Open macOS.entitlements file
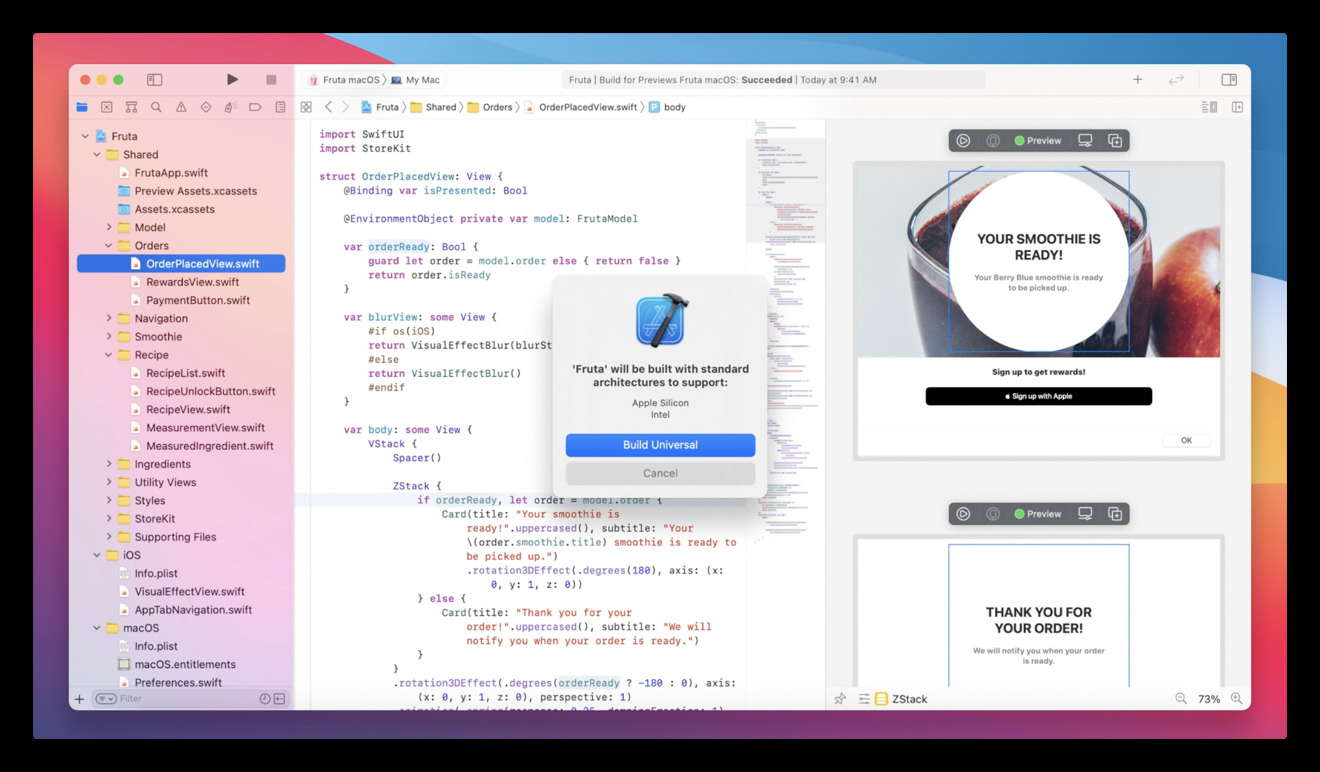The image size is (1320, 772). click(x=185, y=664)
